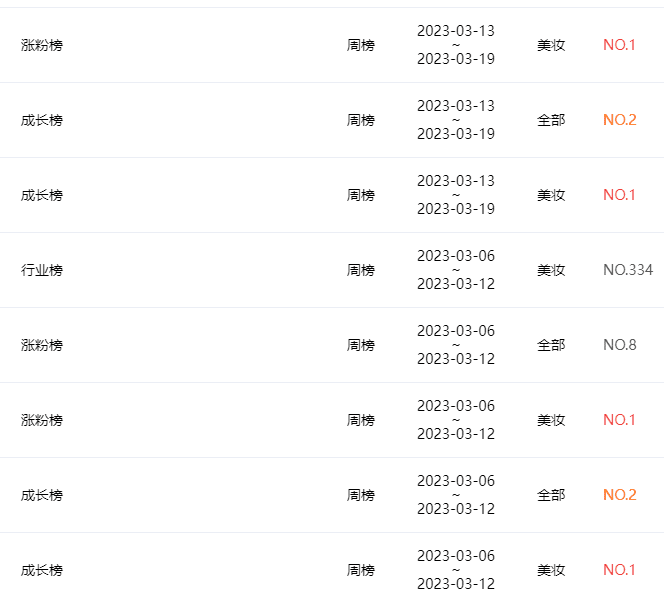
Task: Click the date range in the 行业榜 row
Action: point(456,270)
